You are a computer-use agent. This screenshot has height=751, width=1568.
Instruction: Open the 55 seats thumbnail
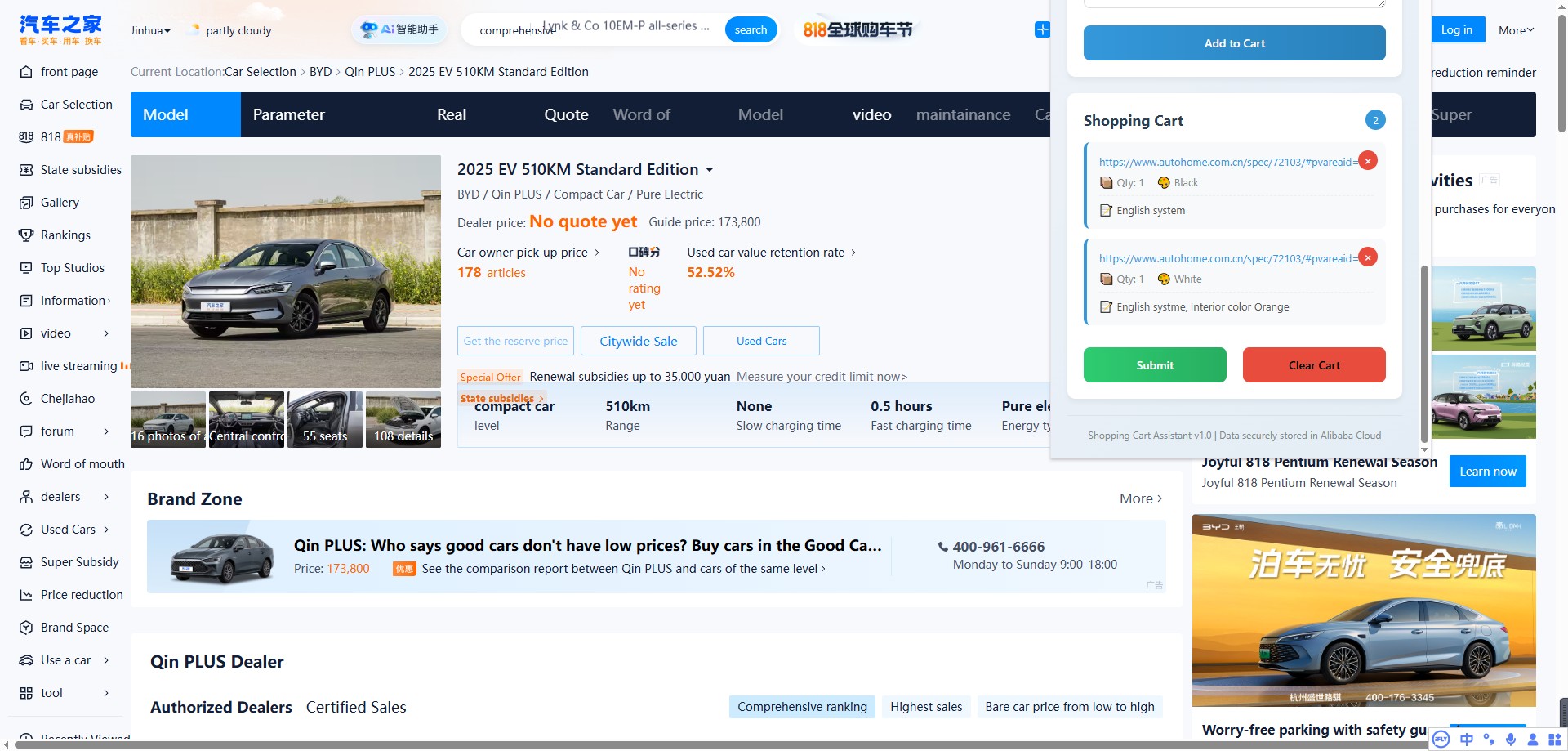[x=325, y=419]
